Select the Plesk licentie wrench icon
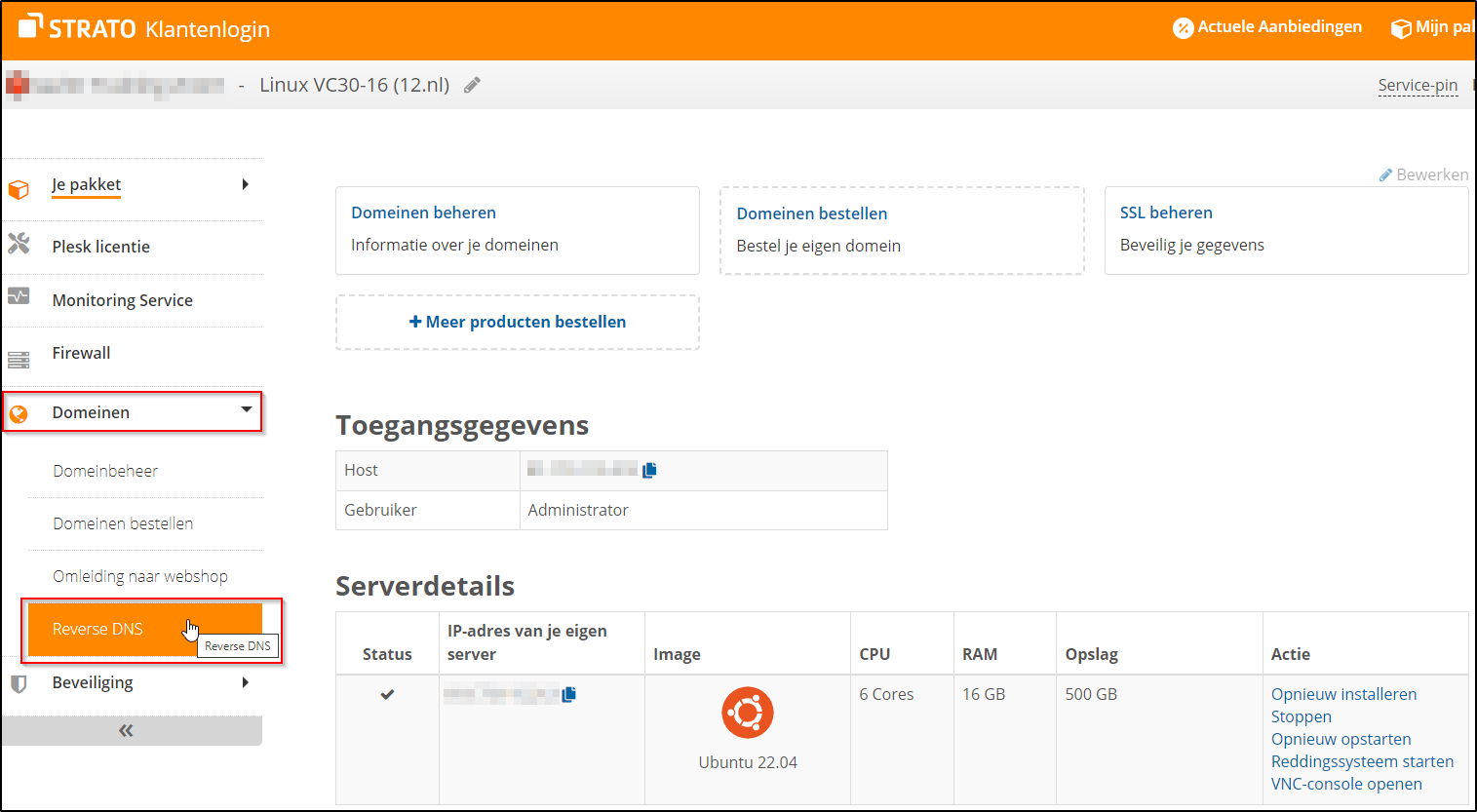 (19, 247)
